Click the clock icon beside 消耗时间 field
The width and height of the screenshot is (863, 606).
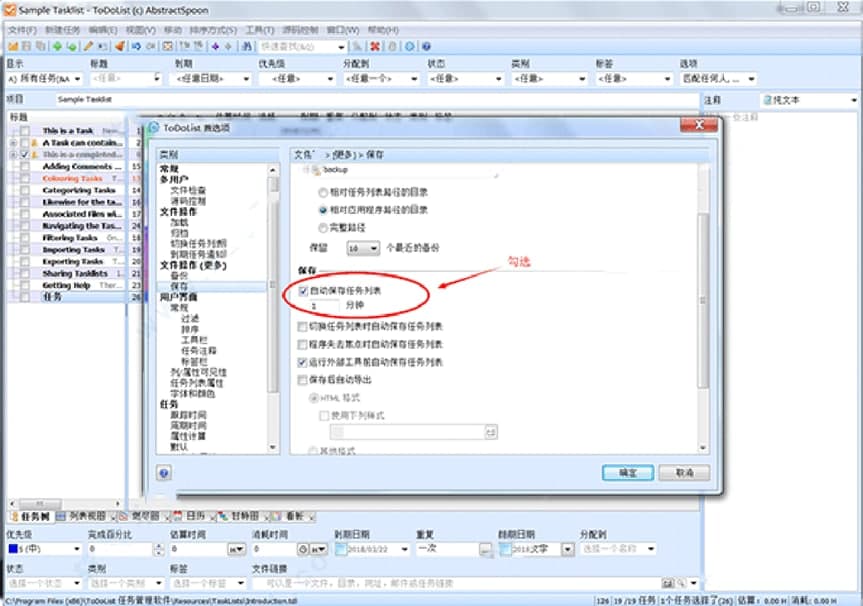303,549
